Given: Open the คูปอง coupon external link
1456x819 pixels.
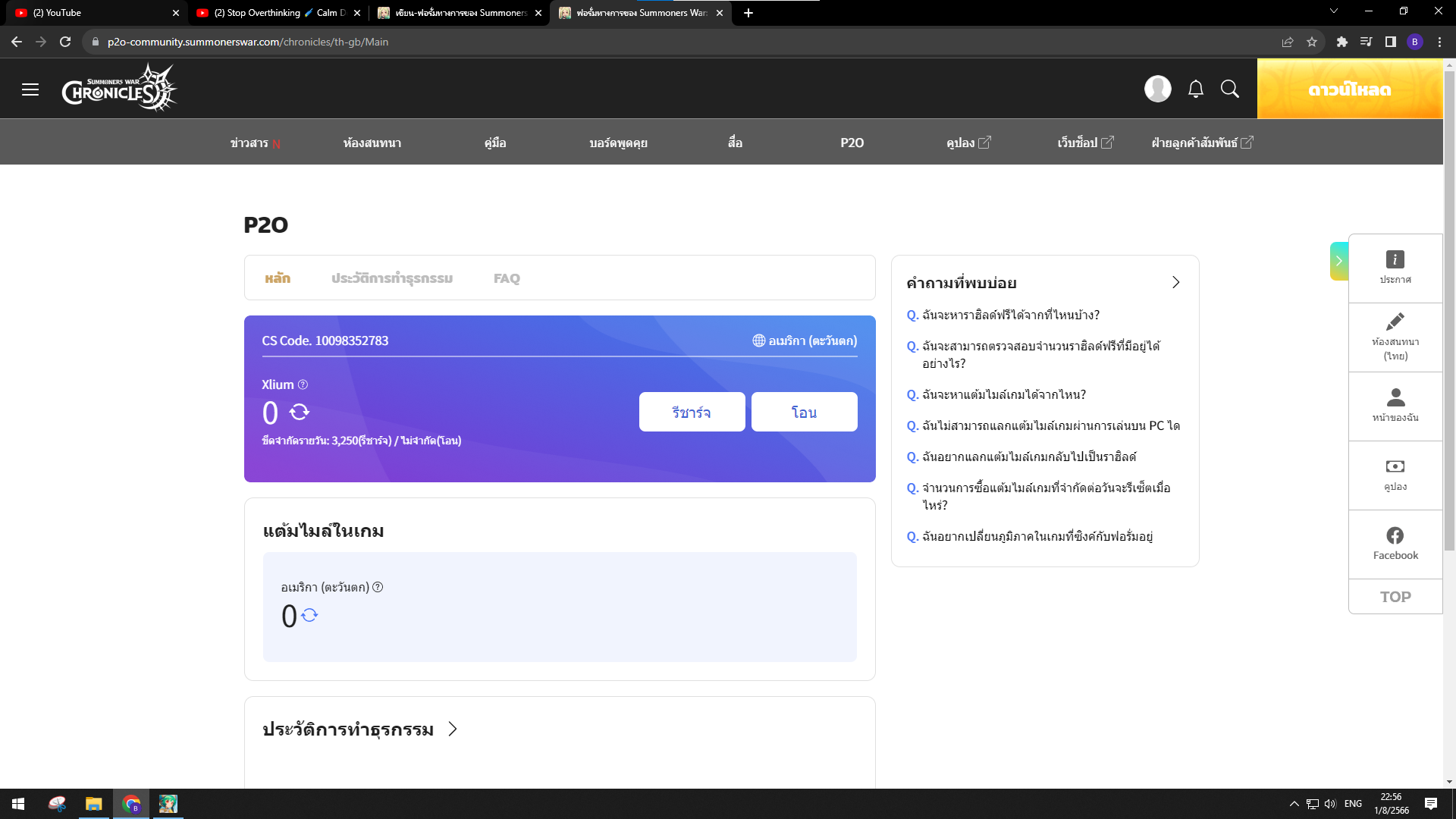Looking at the screenshot, I should pyautogui.click(x=968, y=143).
